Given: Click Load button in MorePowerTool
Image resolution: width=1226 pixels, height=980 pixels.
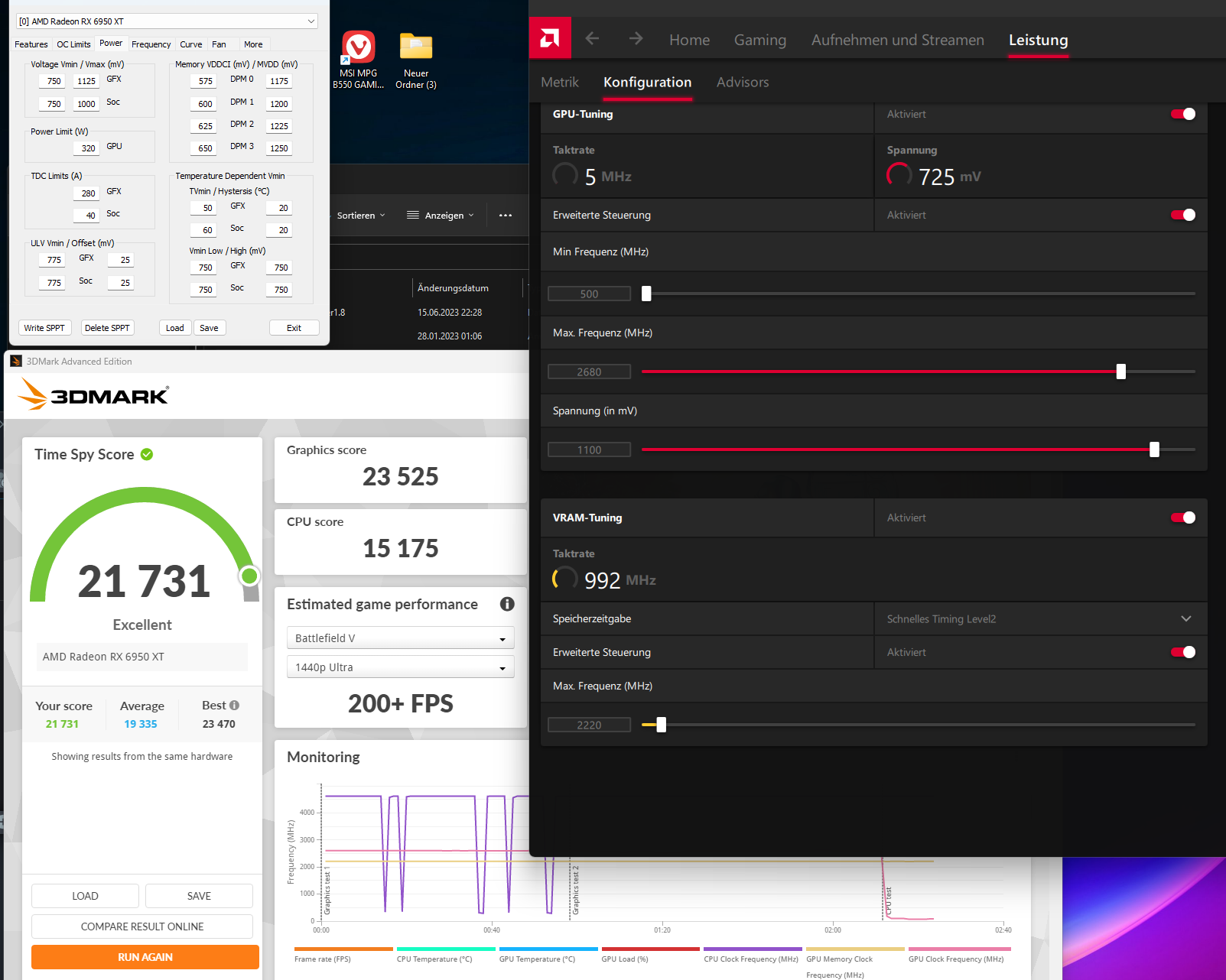Looking at the screenshot, I should point(175,328).
